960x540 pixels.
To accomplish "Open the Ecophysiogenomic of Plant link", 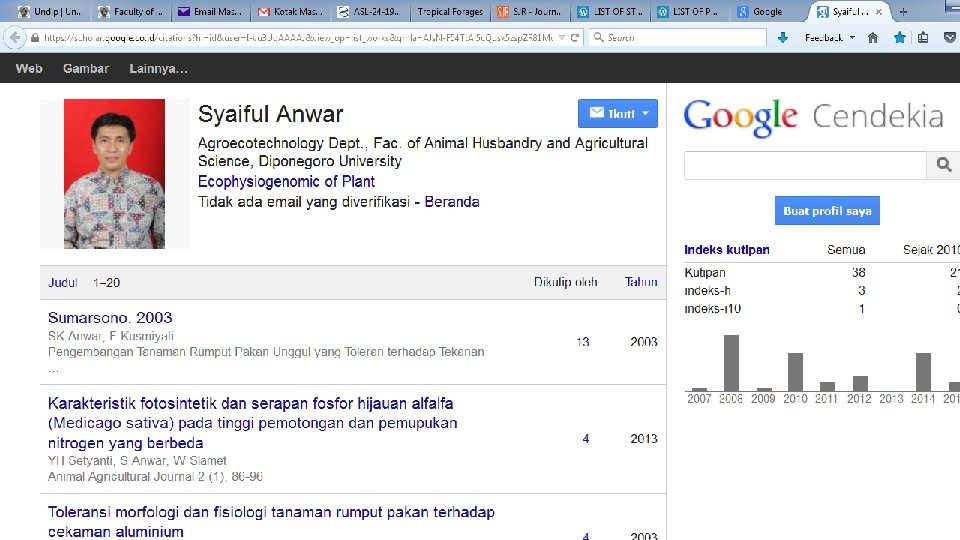I will click(x=286, y=182).
